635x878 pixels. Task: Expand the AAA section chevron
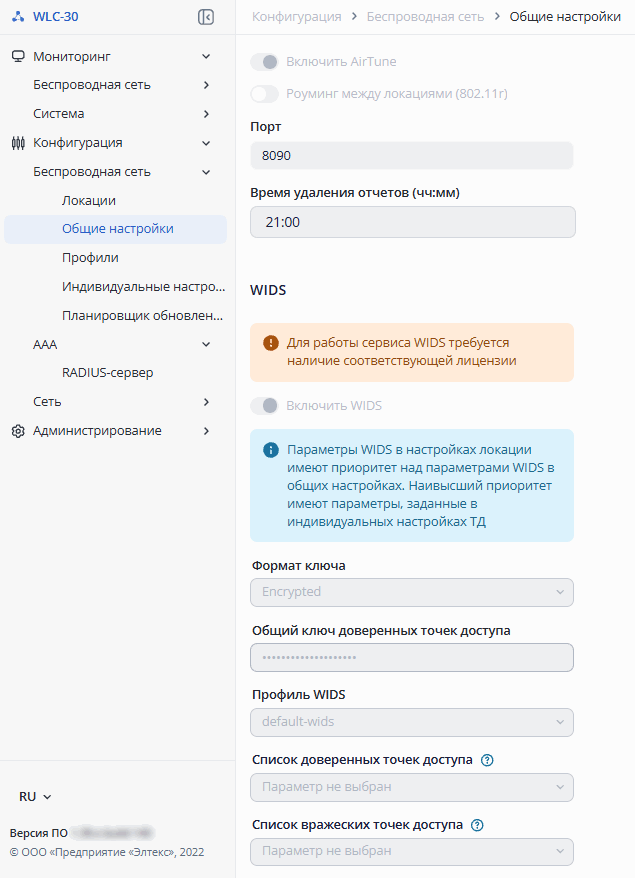pos(206,344)
